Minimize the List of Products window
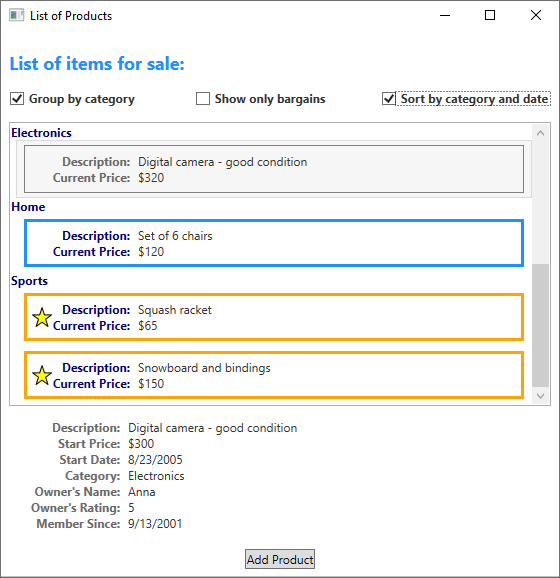 pos(445,15)
